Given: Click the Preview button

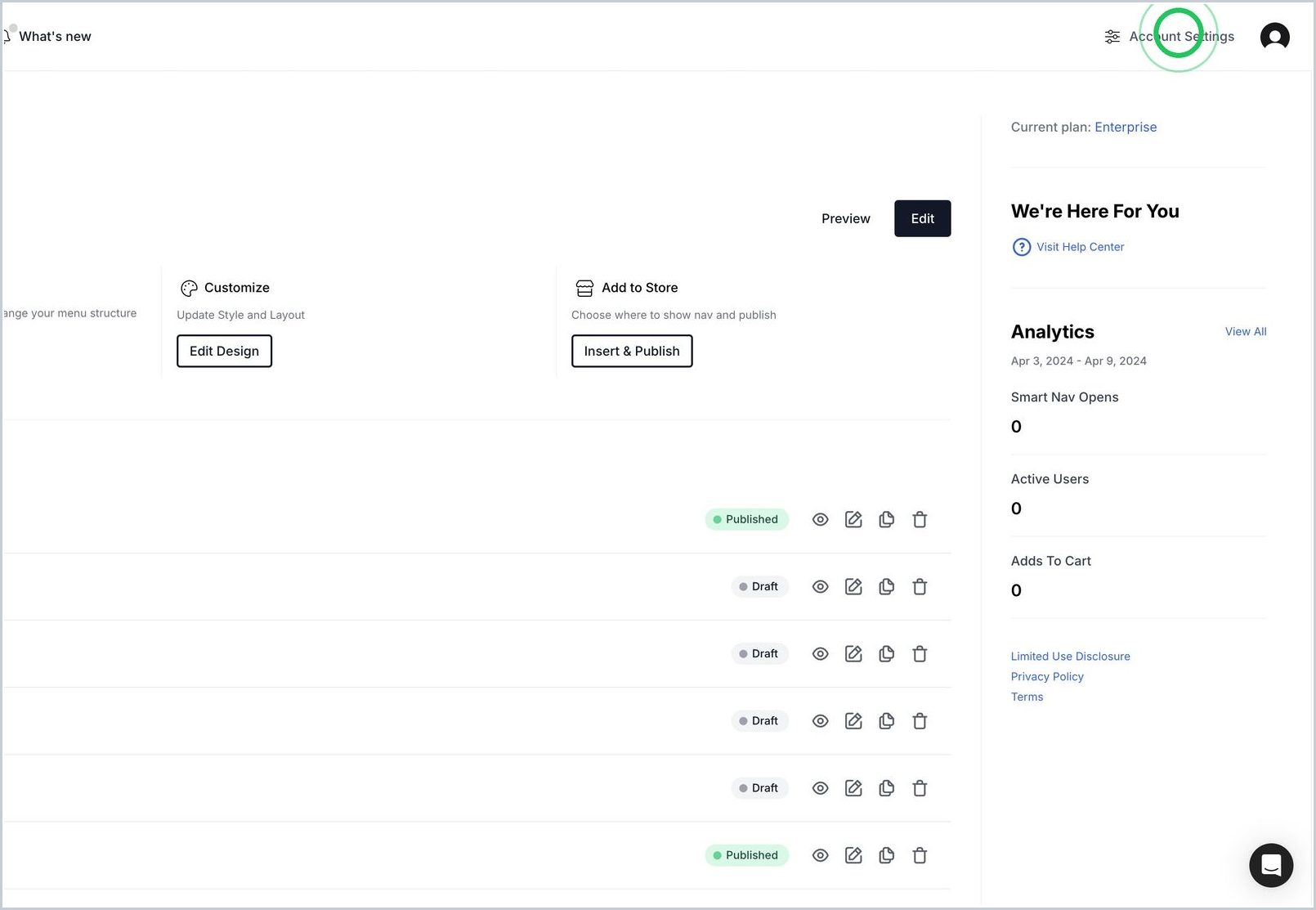Looking at the screenshot, I should tap(846, 218).
